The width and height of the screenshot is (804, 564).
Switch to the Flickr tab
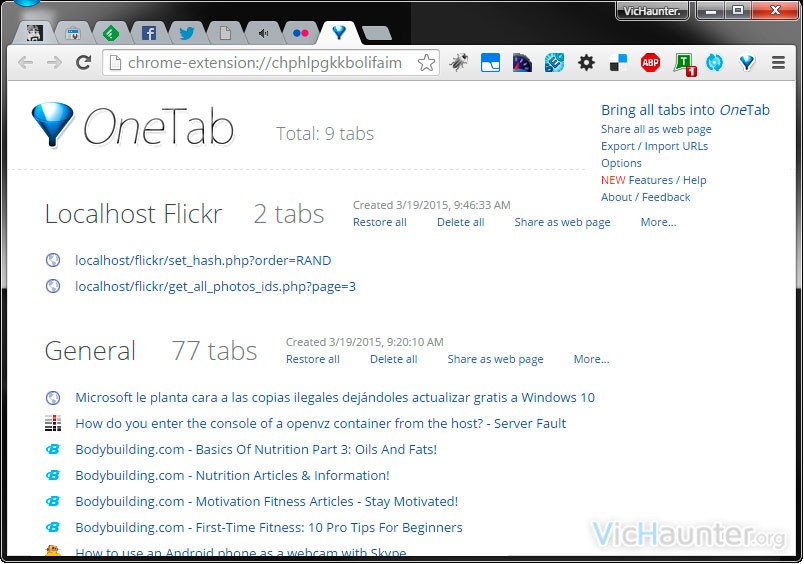tap(300, 33)
